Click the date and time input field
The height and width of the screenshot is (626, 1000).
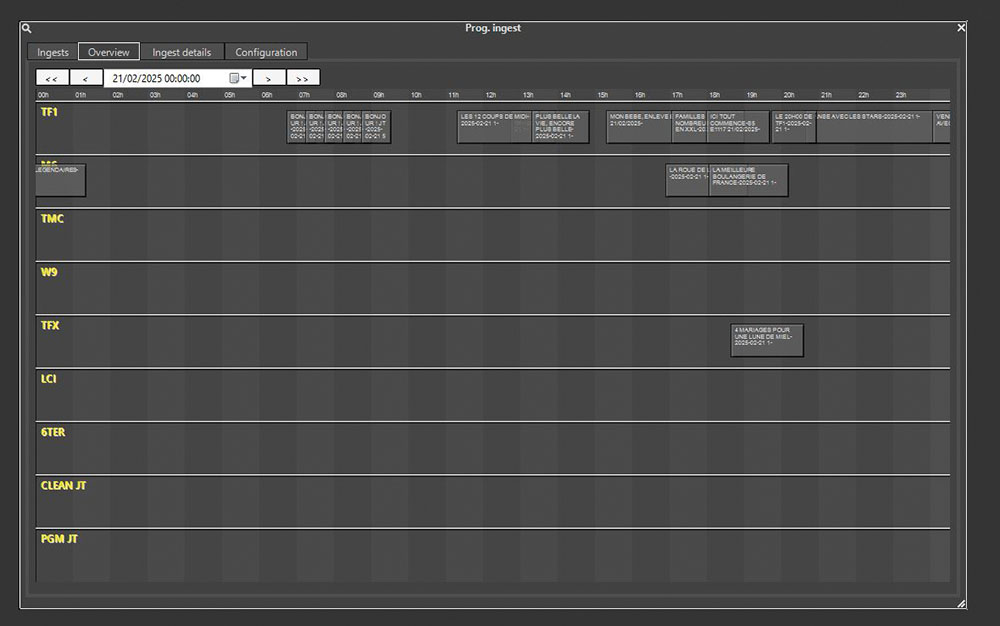pos(165,78)
